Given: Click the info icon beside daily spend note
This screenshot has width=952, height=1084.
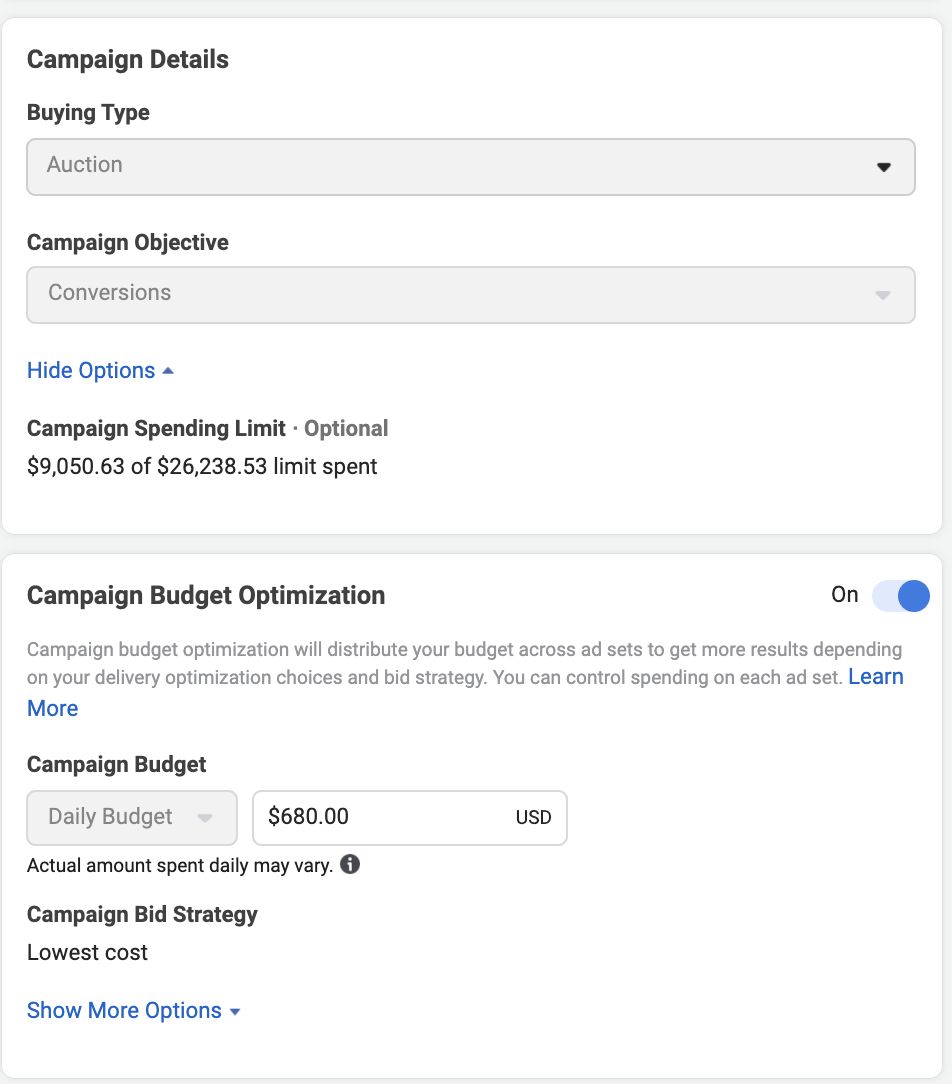Looking at the screenshot, I should (x=350, y=864).
